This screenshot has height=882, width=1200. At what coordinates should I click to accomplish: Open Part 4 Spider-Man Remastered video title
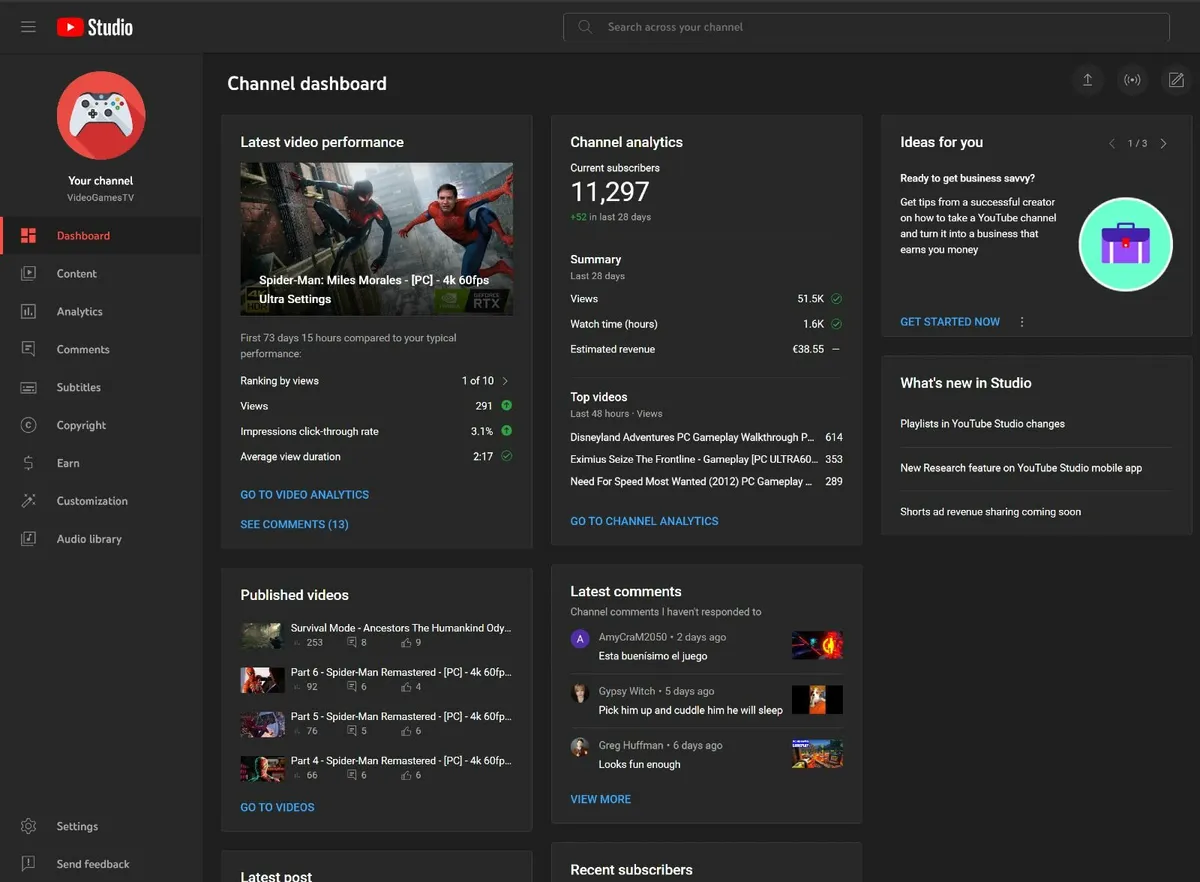pos(401,760)
